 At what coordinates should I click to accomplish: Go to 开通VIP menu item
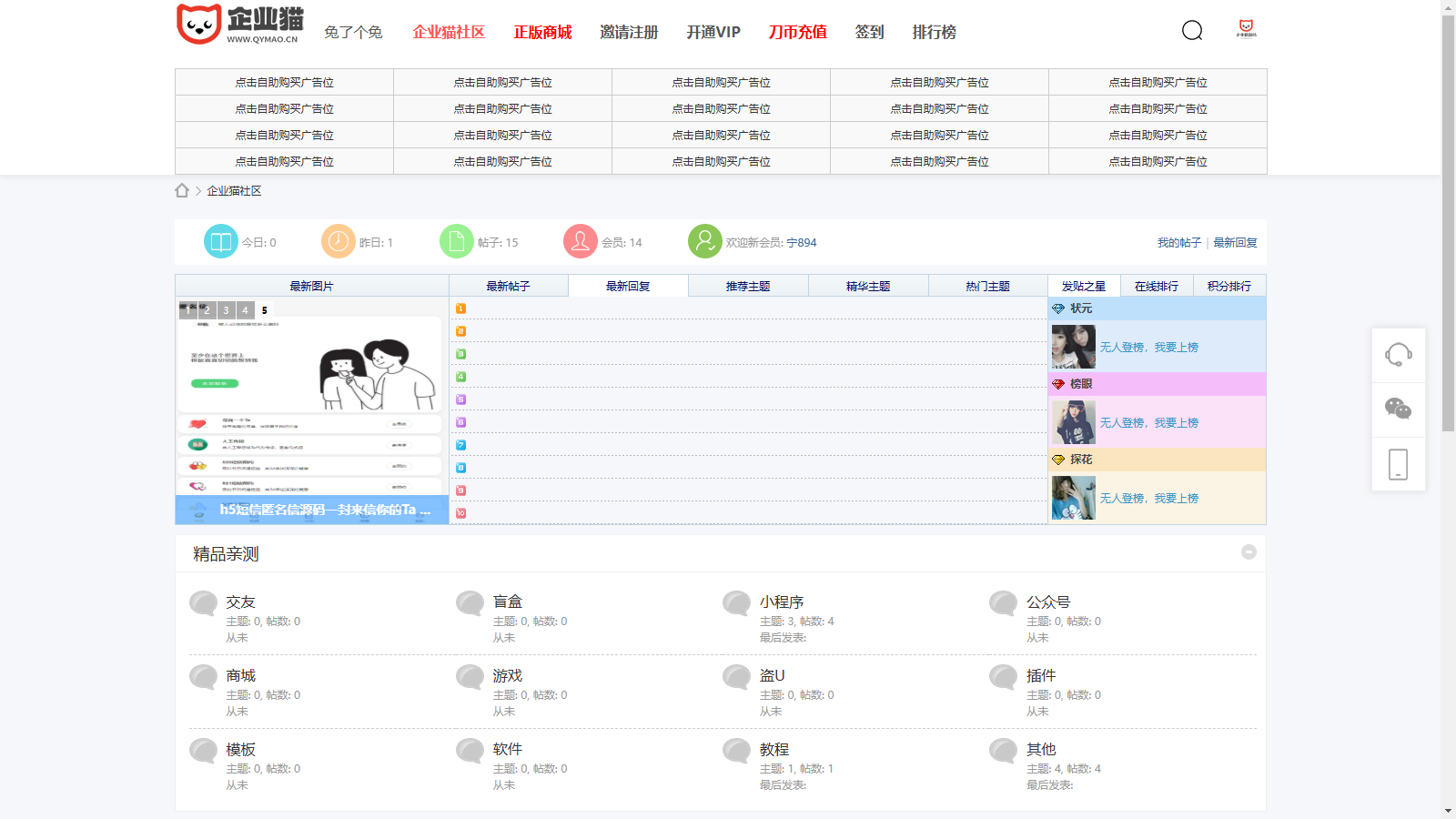[713, 32]
